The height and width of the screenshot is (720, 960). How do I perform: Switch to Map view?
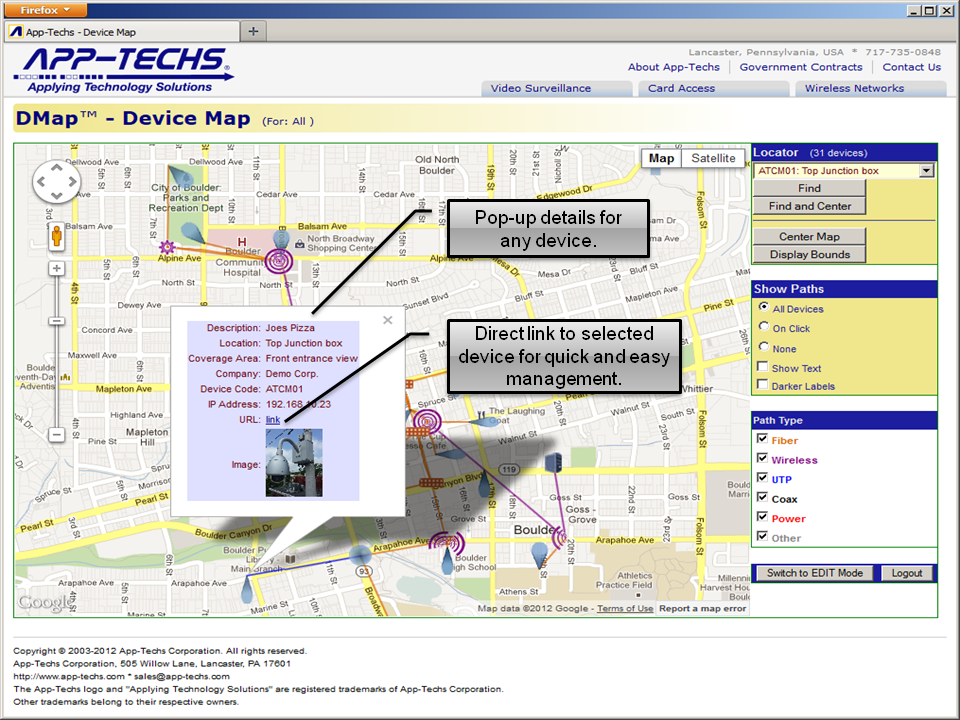pos(661,158)
